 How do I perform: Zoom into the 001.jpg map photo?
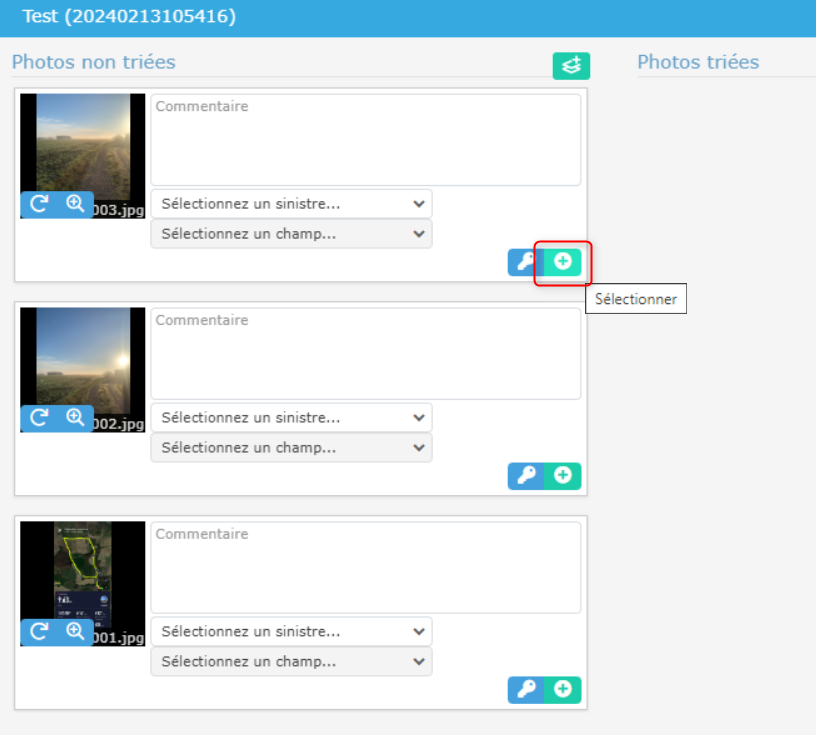coord(75,632)
